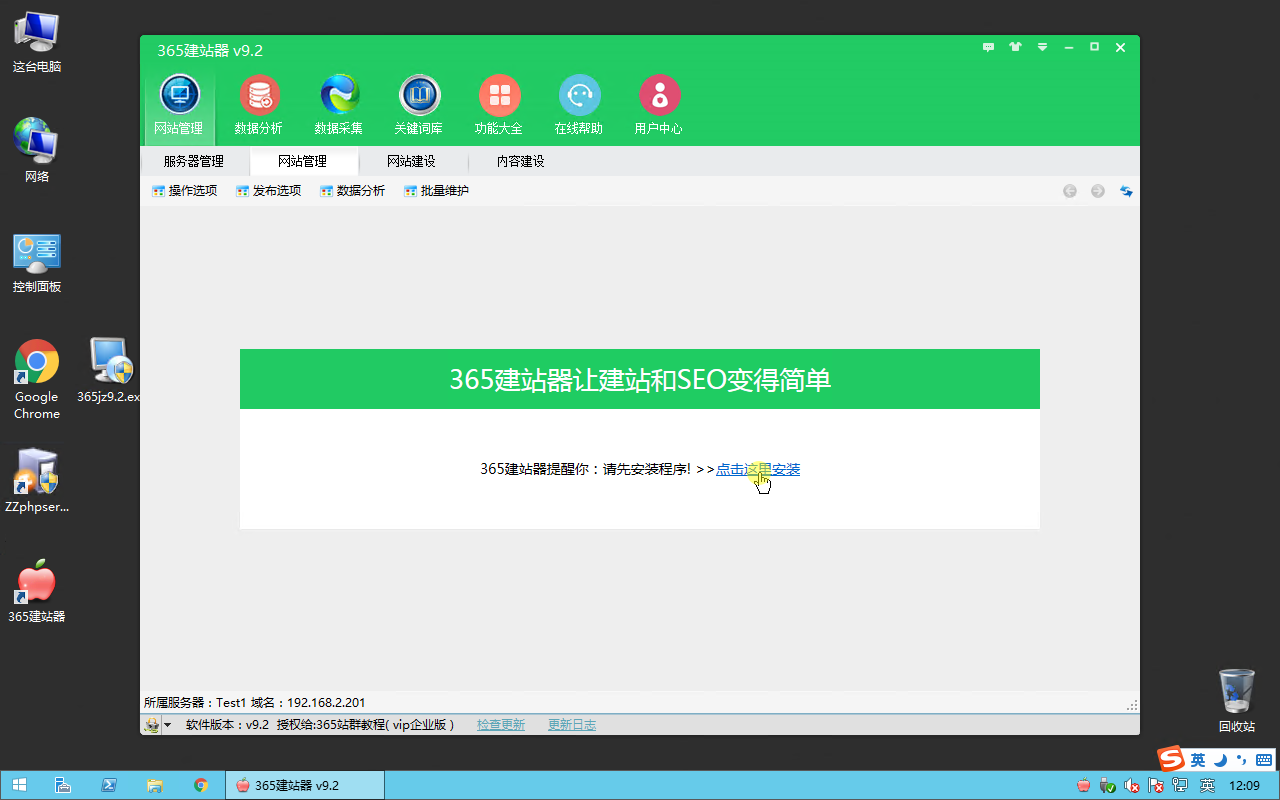Screen dimensions: 1280x800
Task: Open the soft keyboard icon on IME bar
Action: [x=1263, y=760]
